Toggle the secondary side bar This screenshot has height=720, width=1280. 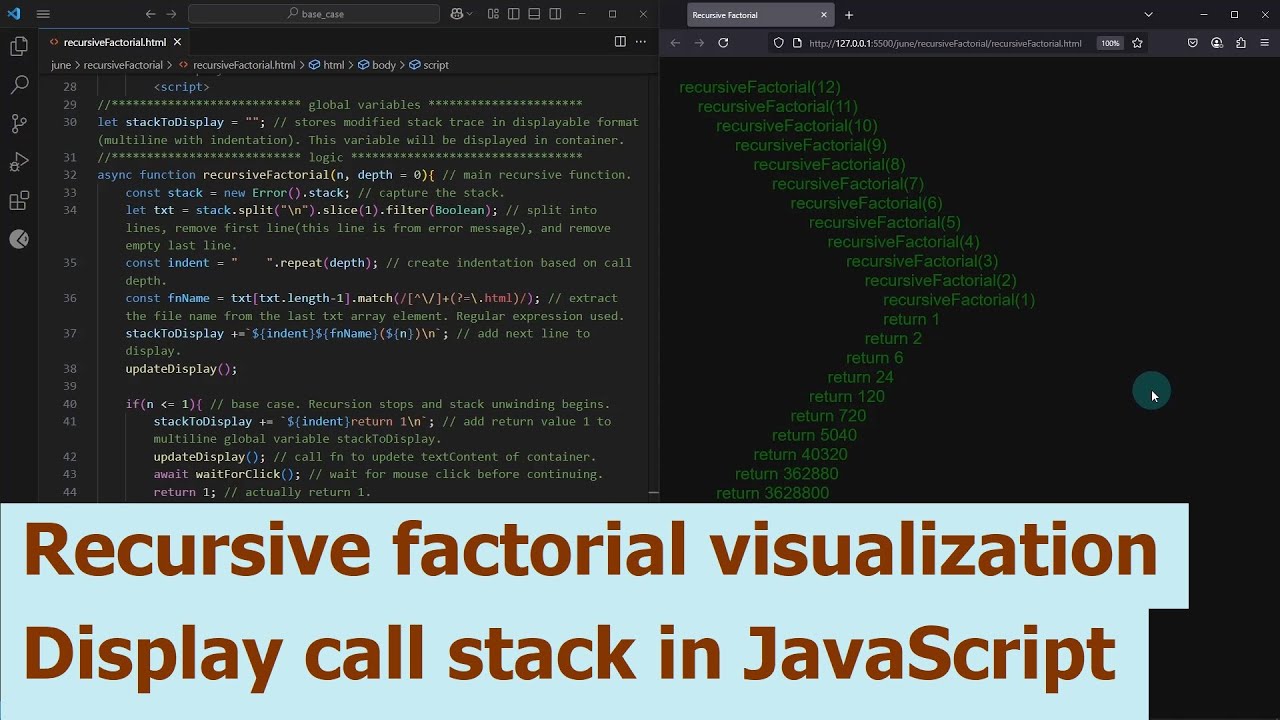(555, 14)
